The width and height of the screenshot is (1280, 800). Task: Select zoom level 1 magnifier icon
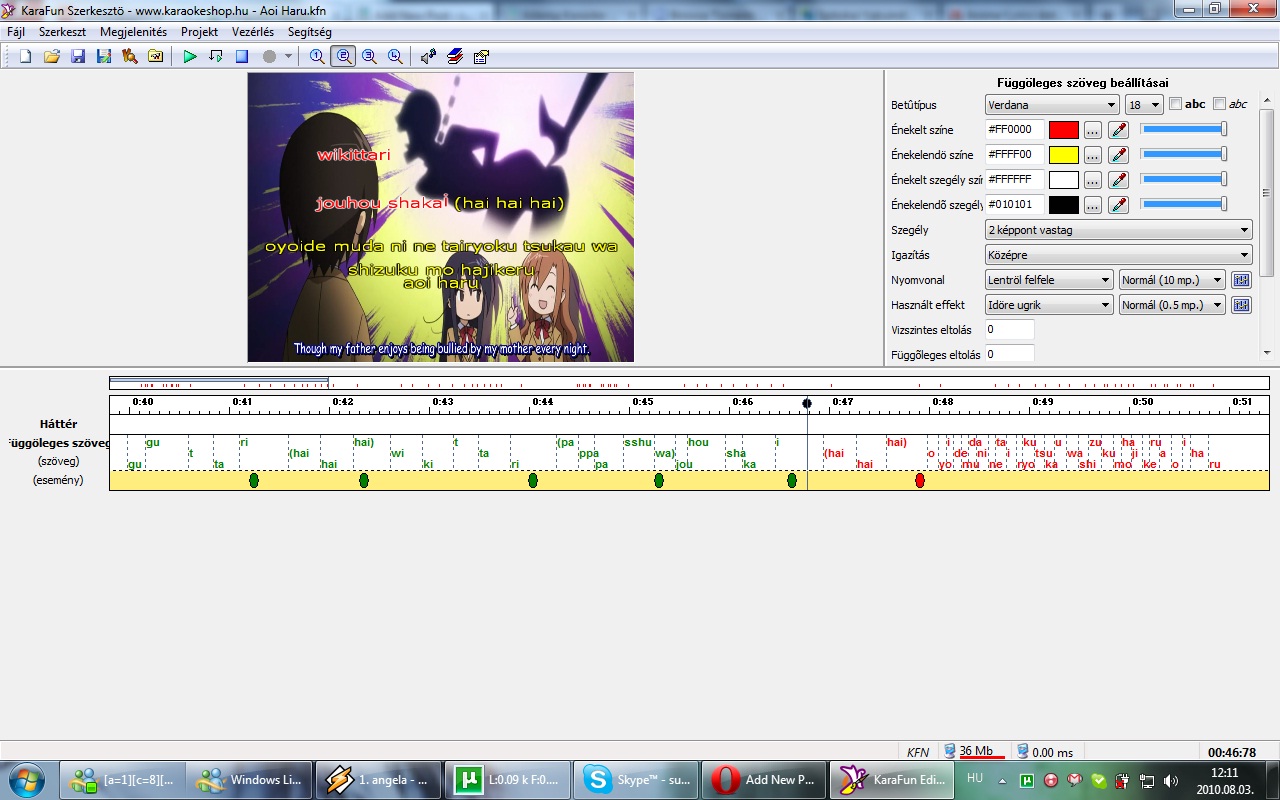pos(317,57)
